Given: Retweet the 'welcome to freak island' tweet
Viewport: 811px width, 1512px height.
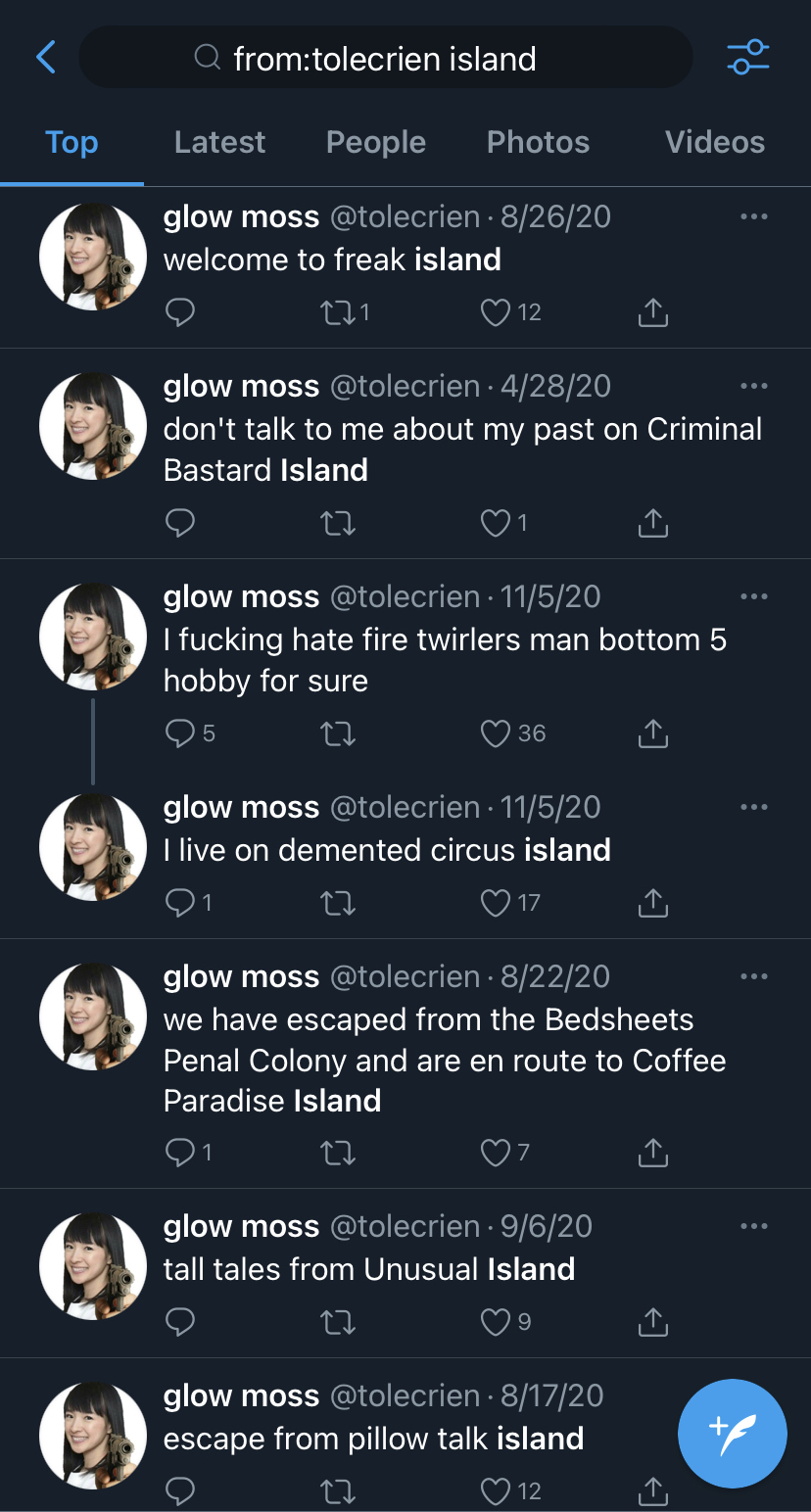Looking at the screenshot, I should pyautogui.click(x=339, y=312).
